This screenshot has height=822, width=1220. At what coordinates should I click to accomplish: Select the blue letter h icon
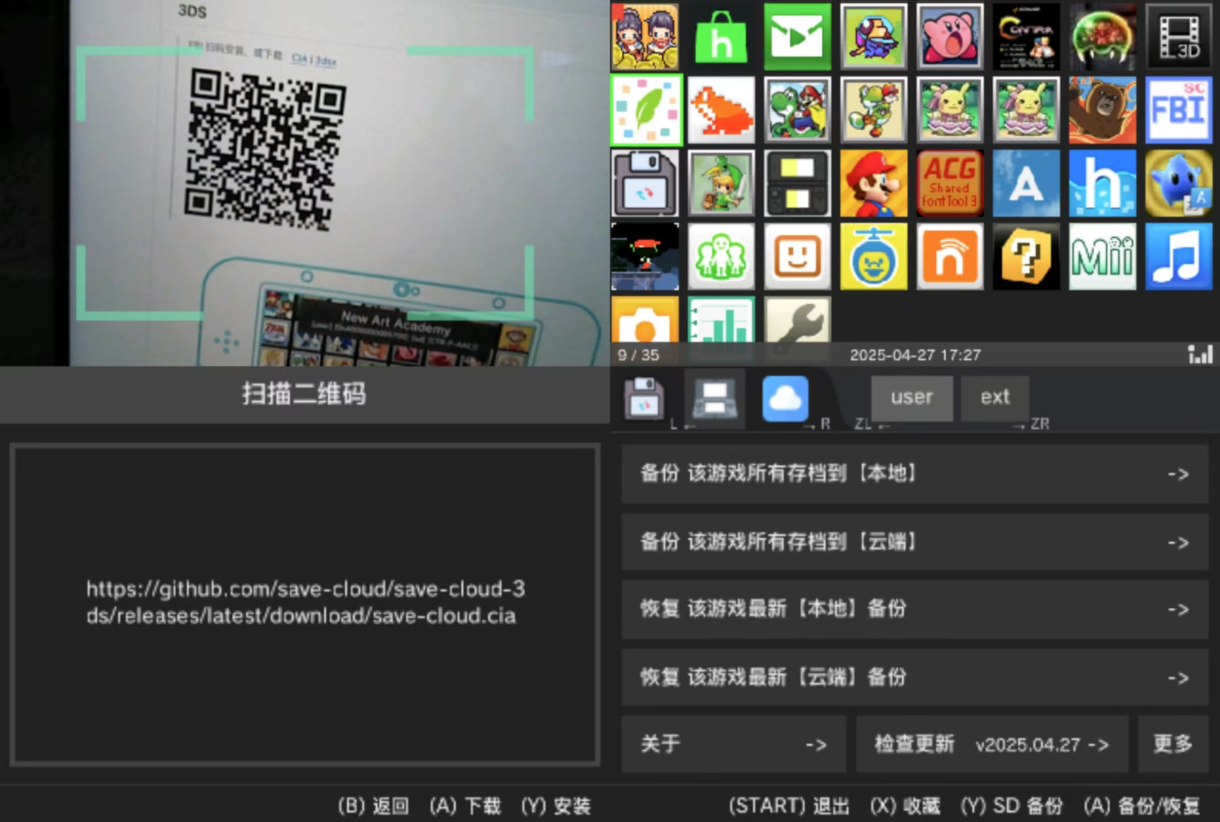[x=1102, y=183]
